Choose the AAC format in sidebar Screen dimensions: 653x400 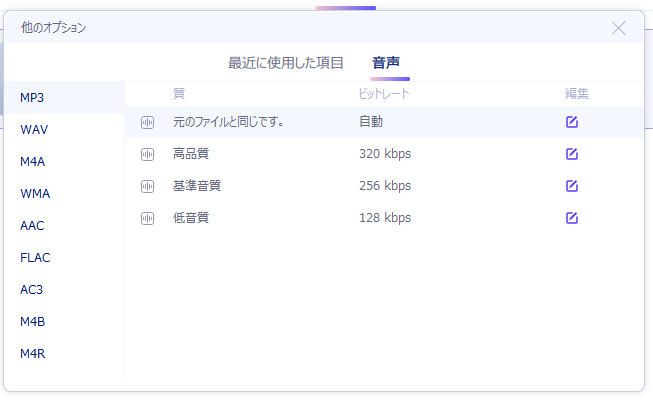tap(65, 226)
